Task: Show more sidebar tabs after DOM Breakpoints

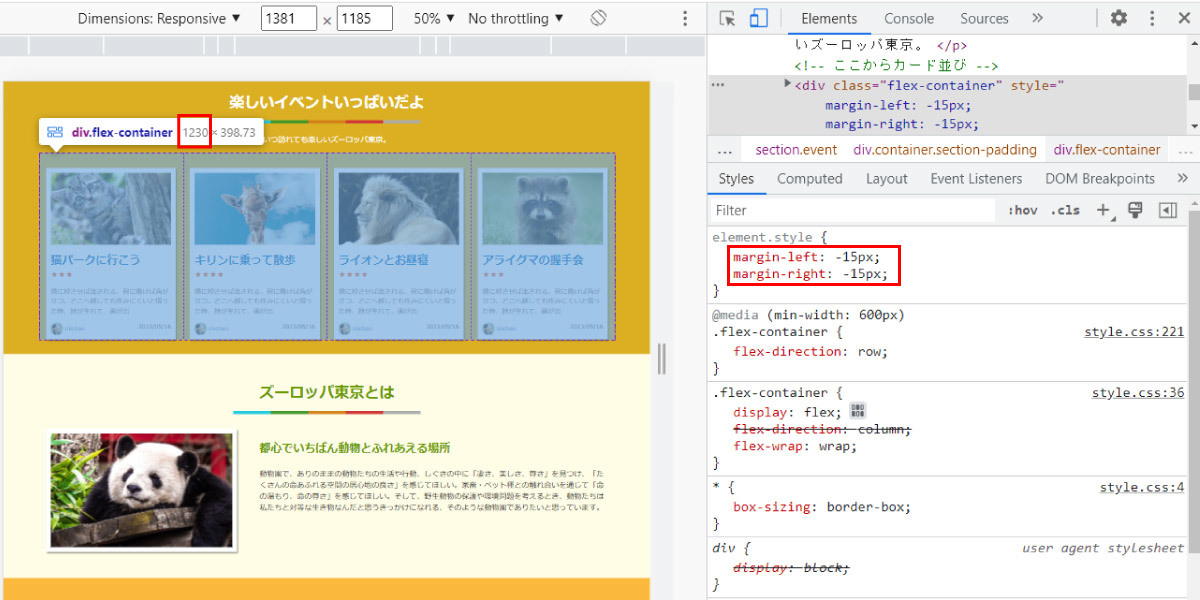Action: click(x=1182, y=178)
